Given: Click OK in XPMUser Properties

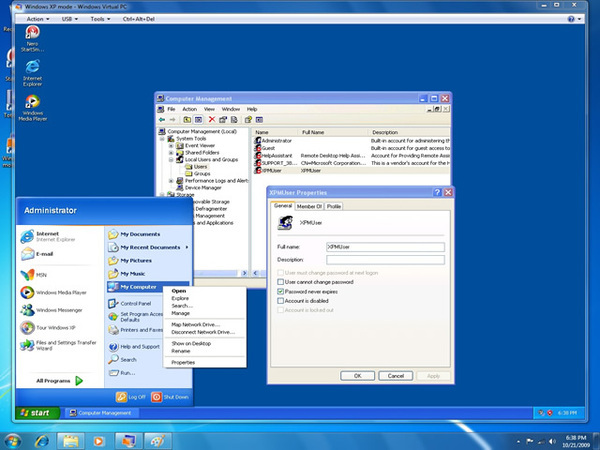Looking at the screenshot, I should click(x=357, y=376).
